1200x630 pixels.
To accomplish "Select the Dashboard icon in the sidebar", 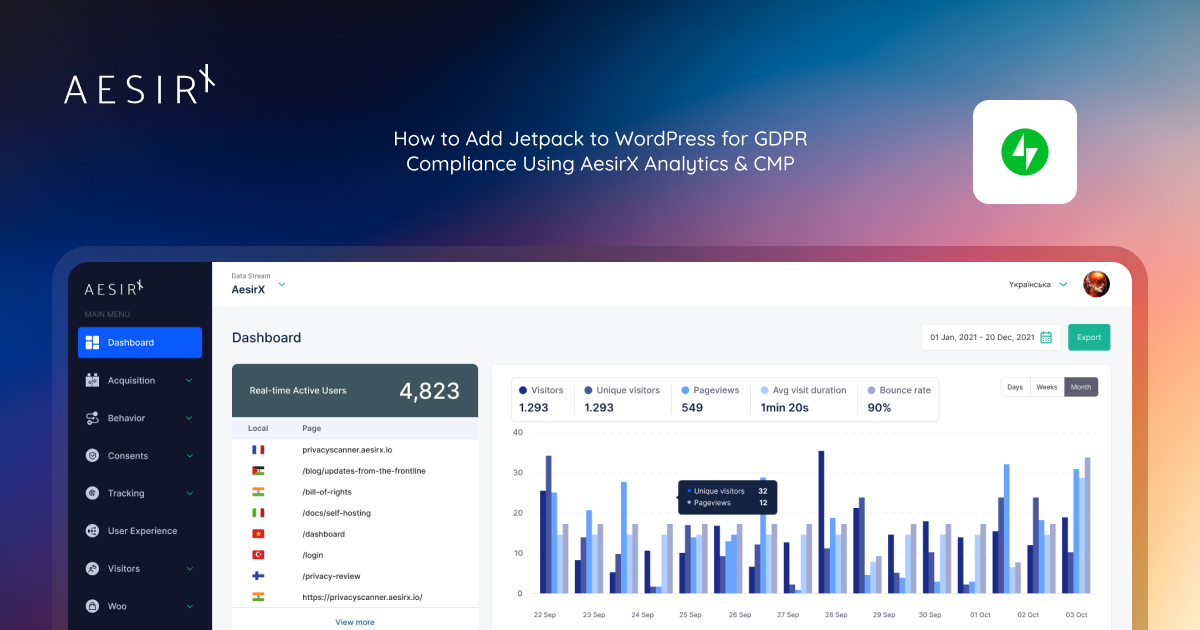I will [95, 342].
